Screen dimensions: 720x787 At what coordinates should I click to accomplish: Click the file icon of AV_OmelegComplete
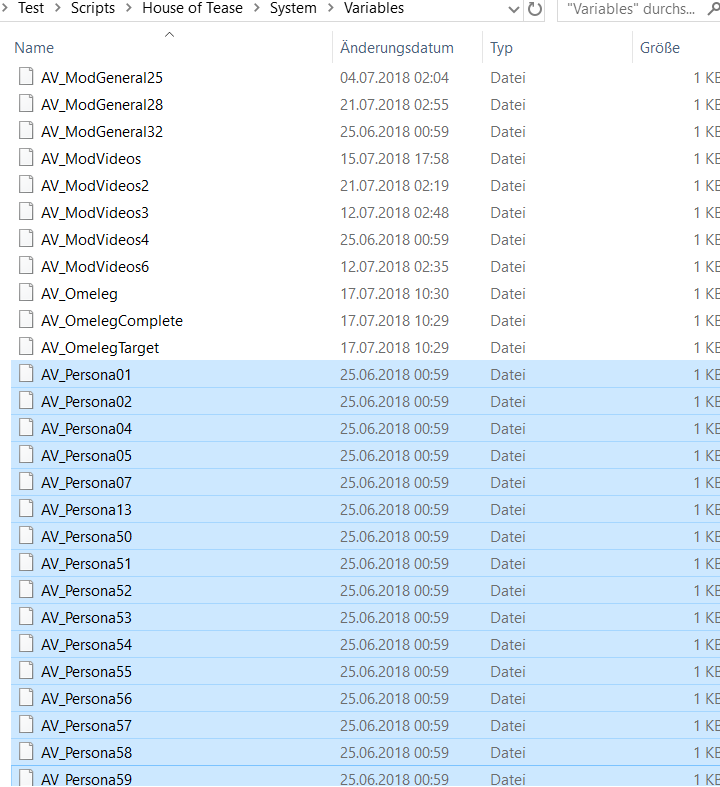26,320
